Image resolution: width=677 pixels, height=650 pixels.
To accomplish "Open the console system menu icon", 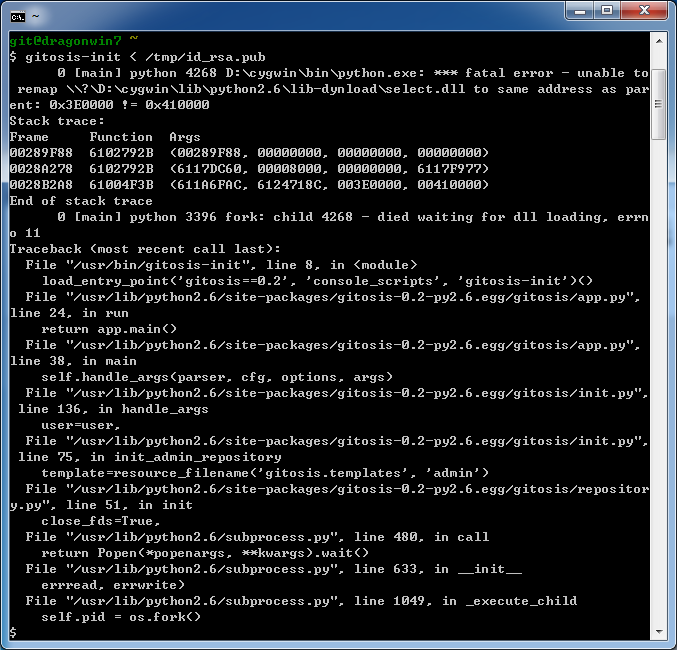I will tap(18, 17).
